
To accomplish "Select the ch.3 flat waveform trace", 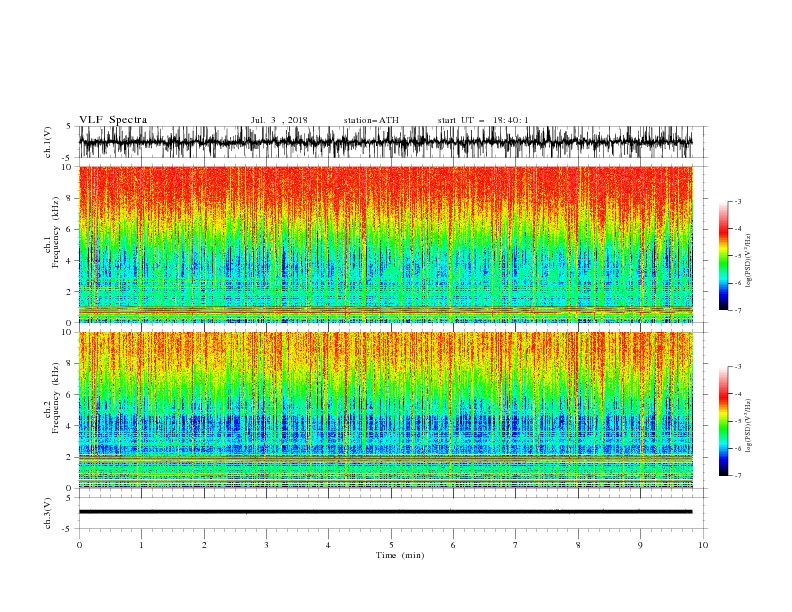I will click(x=385, y=512).
